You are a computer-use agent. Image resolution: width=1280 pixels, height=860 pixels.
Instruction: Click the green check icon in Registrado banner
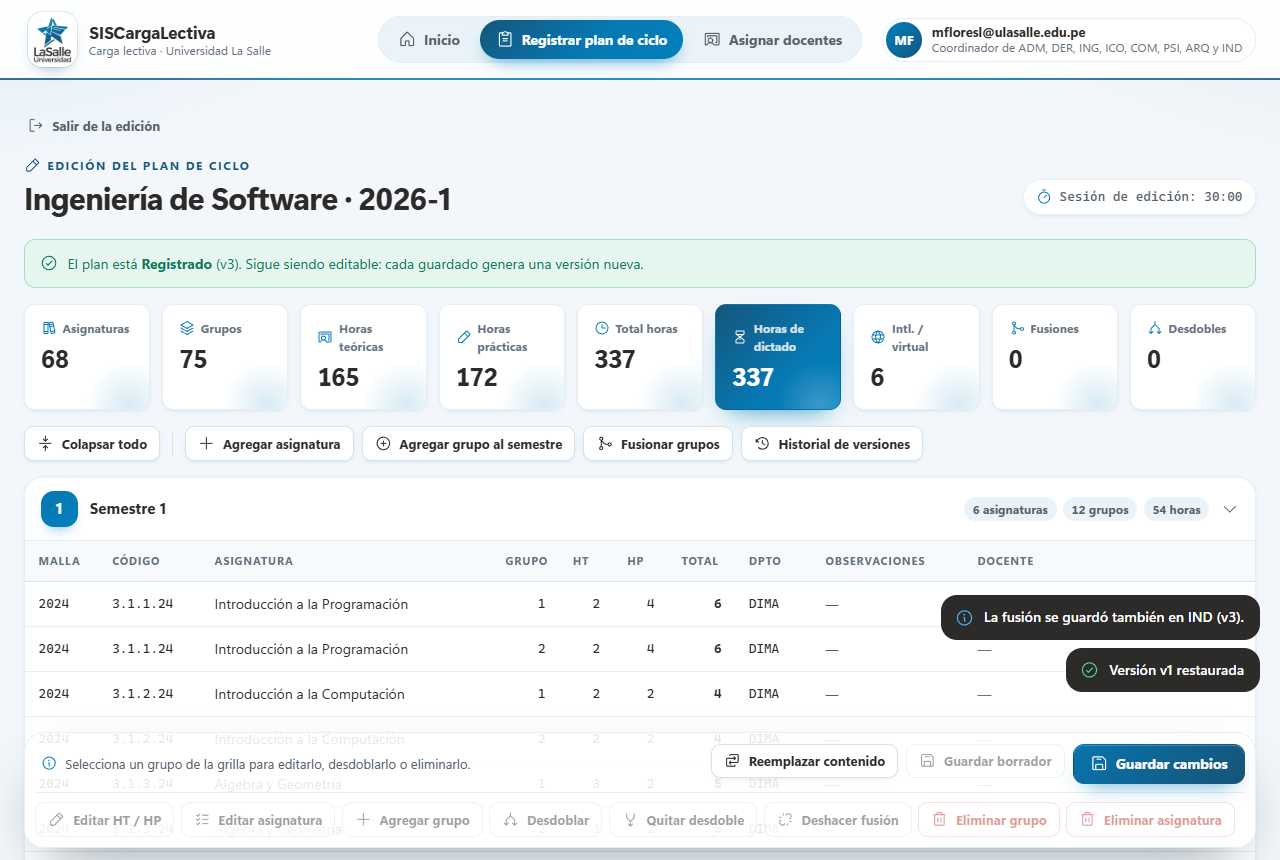pos(49,264)
